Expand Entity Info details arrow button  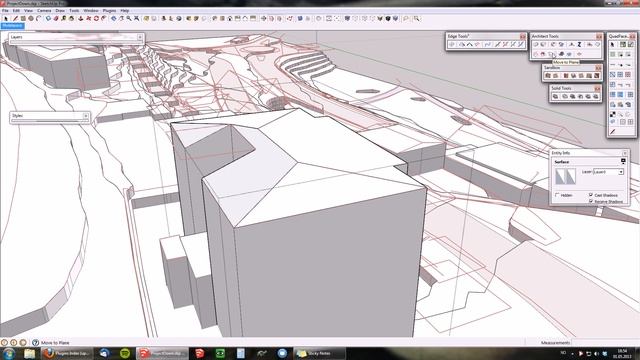coord(623,161)
